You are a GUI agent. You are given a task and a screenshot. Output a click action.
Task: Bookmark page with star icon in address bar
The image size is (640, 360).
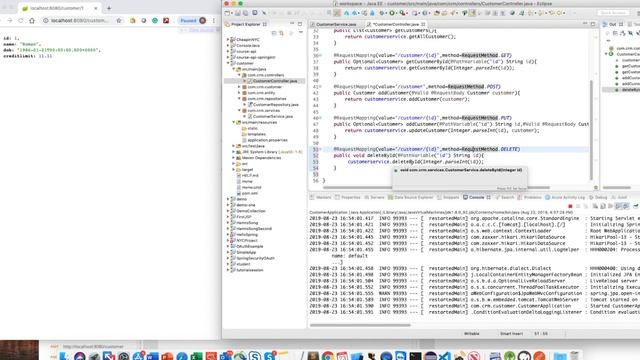[x=119, y=20]
